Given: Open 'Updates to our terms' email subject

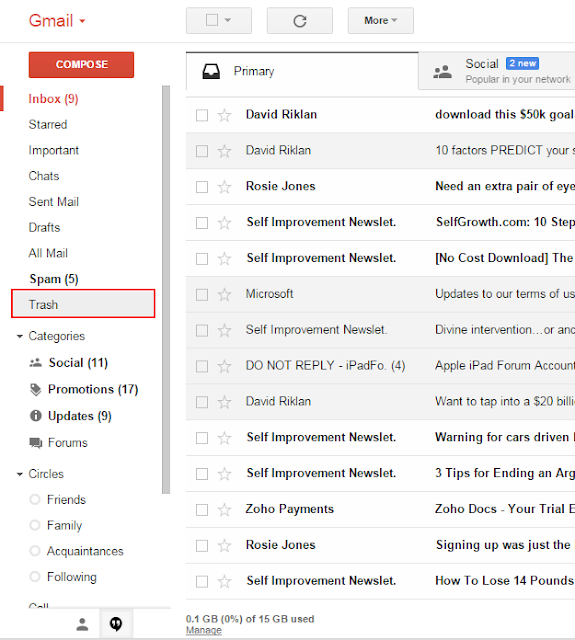Looking at the screenshot, I should click(505, 294).
